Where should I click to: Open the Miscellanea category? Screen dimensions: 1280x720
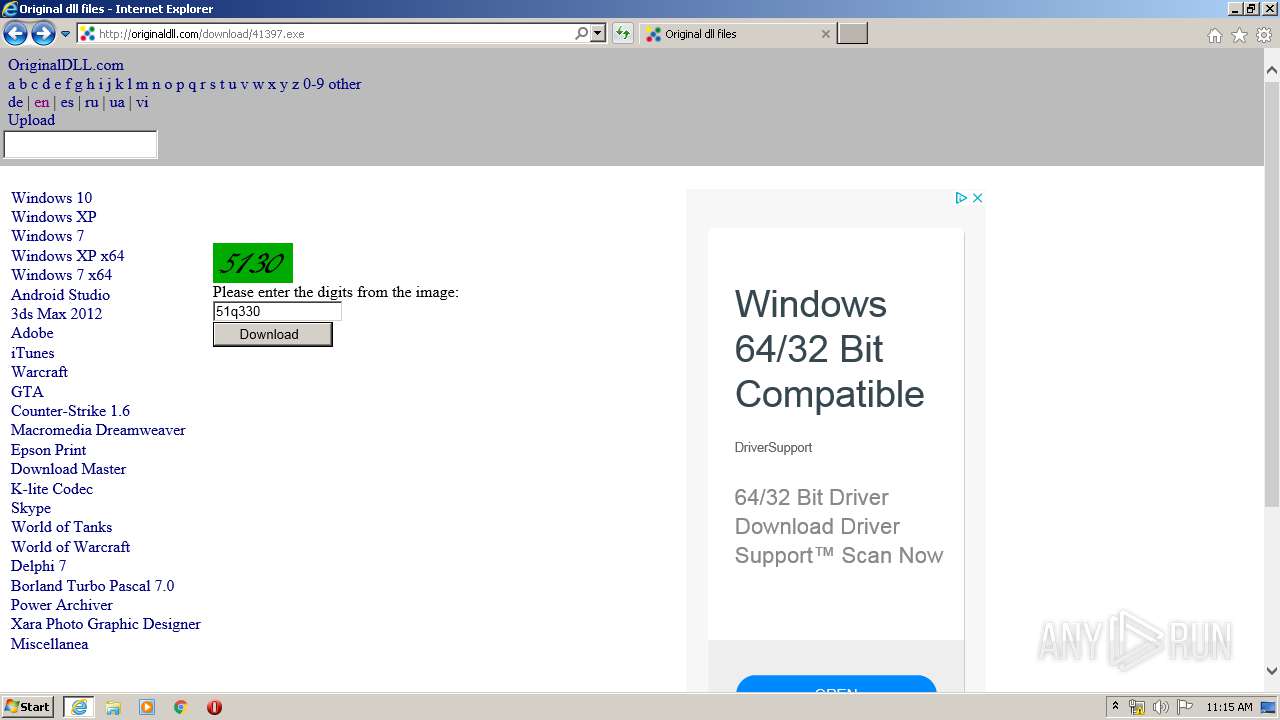49,644
